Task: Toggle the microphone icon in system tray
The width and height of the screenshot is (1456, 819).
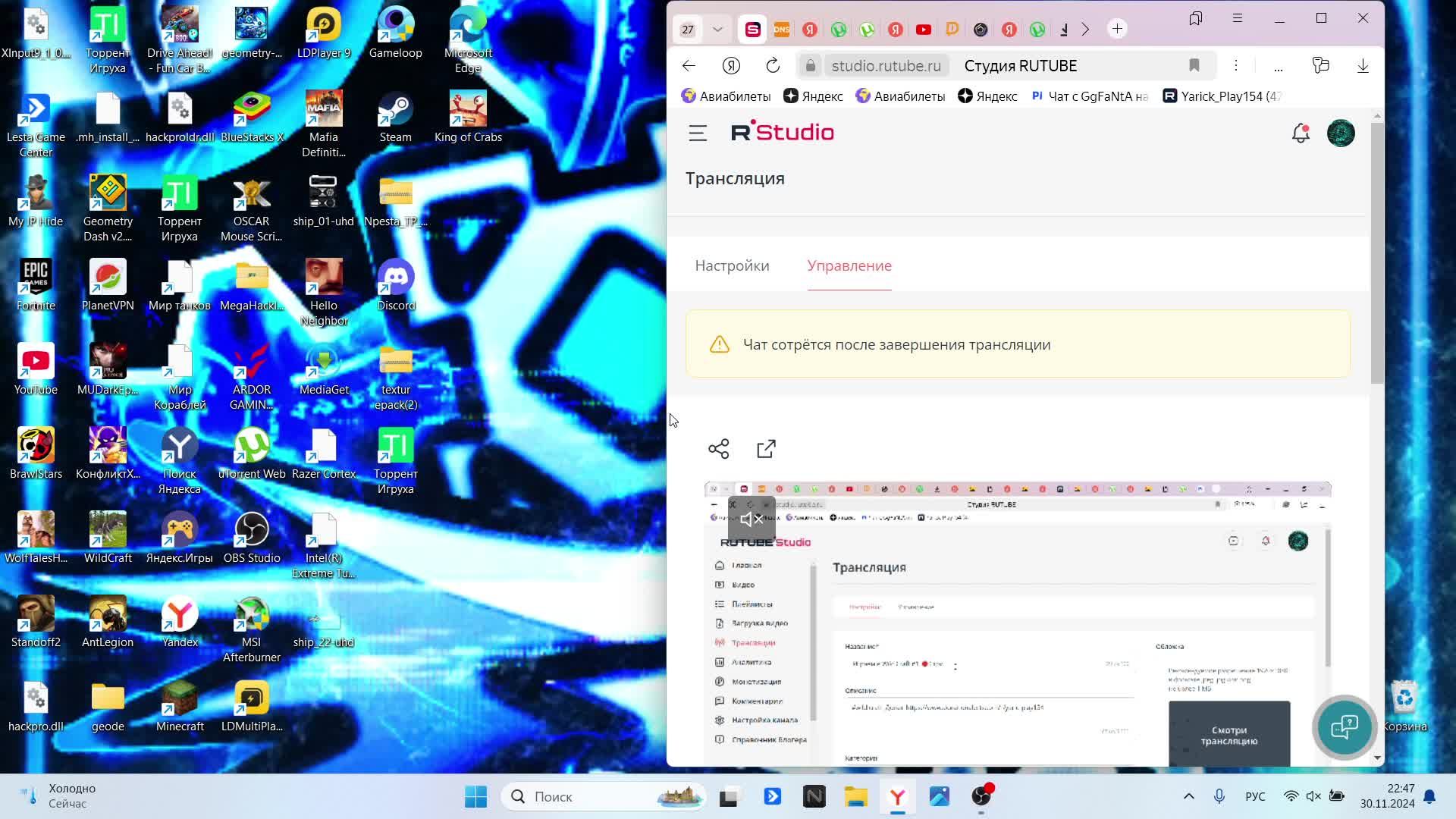Action: coord(1219,796)
